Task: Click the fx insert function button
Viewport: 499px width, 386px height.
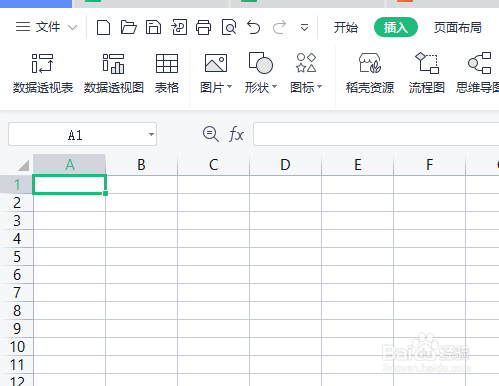Action: [x=236, y=134]
